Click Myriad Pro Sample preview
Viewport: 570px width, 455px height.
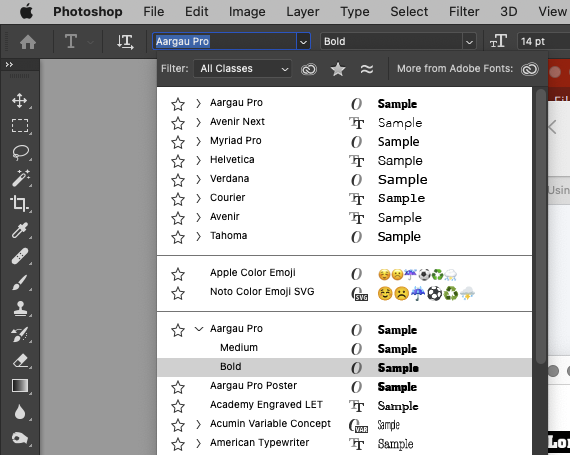point(398,142)
